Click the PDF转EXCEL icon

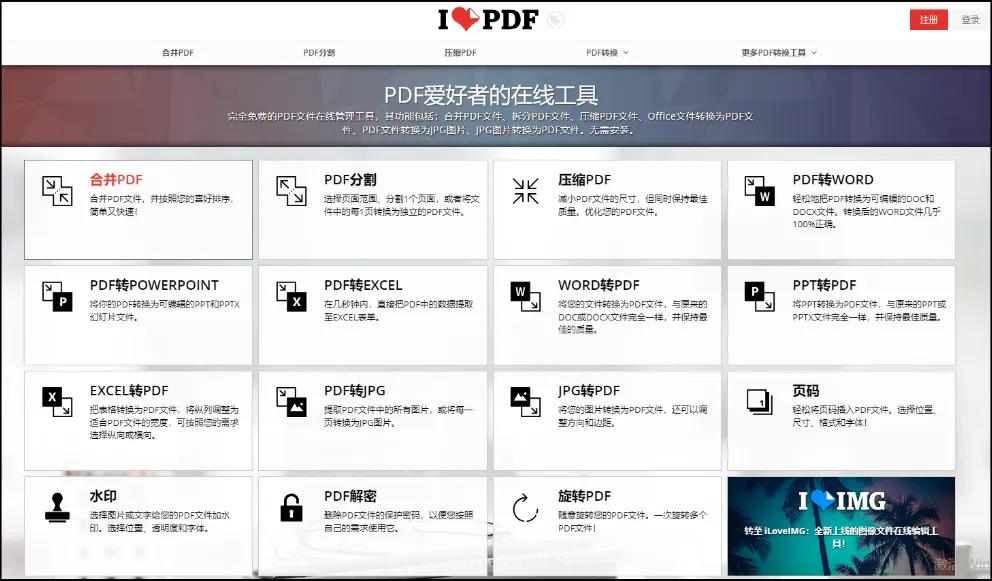click(x=291, y=296)
